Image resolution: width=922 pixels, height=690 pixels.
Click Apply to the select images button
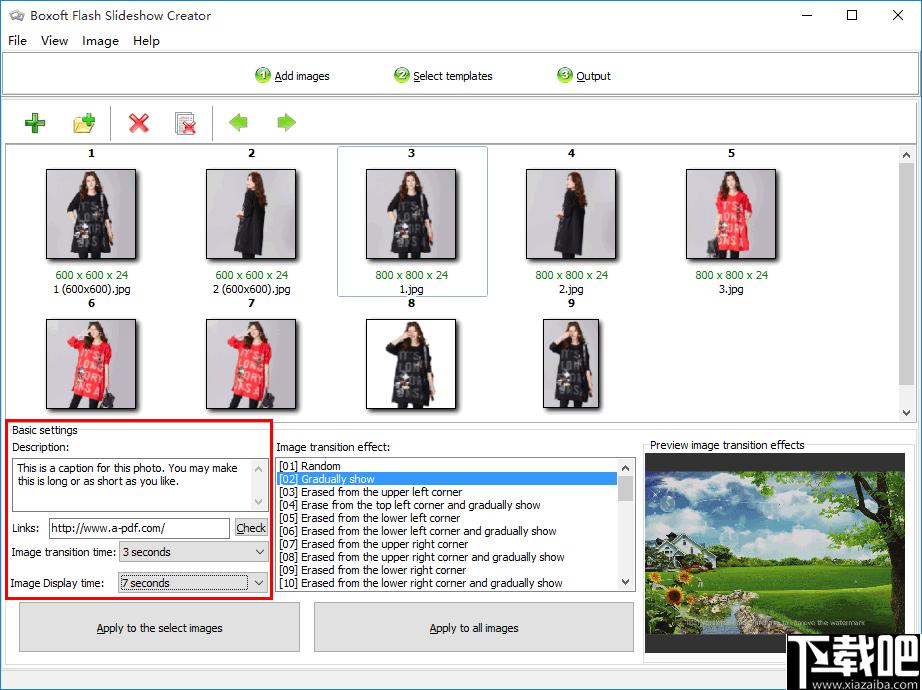[159, 628]
